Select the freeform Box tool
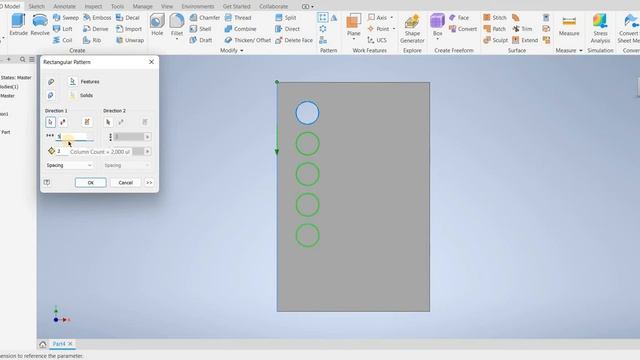 coord(437,25)
